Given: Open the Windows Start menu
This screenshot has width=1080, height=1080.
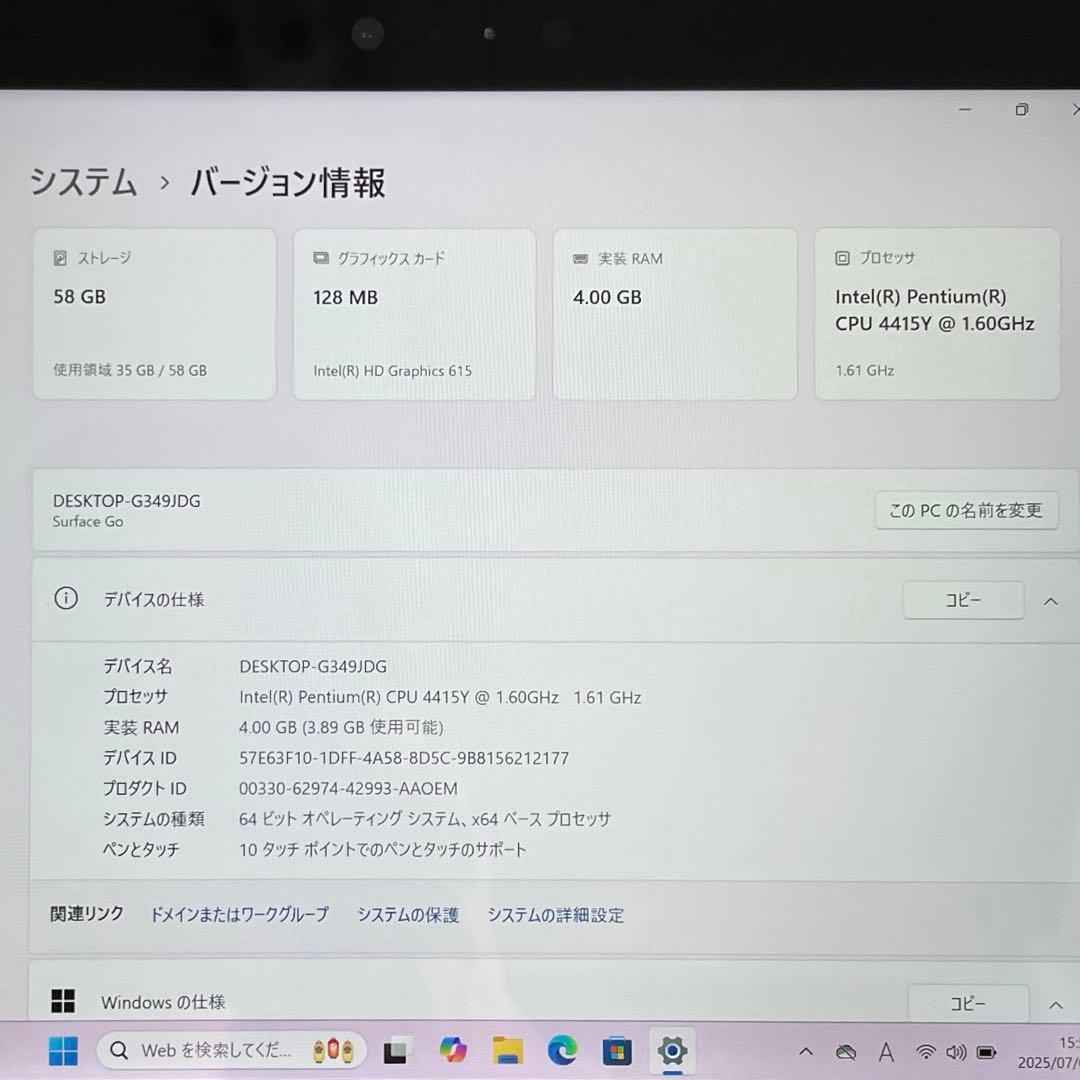Looking at the screenshot, I should click(63, 1051).
